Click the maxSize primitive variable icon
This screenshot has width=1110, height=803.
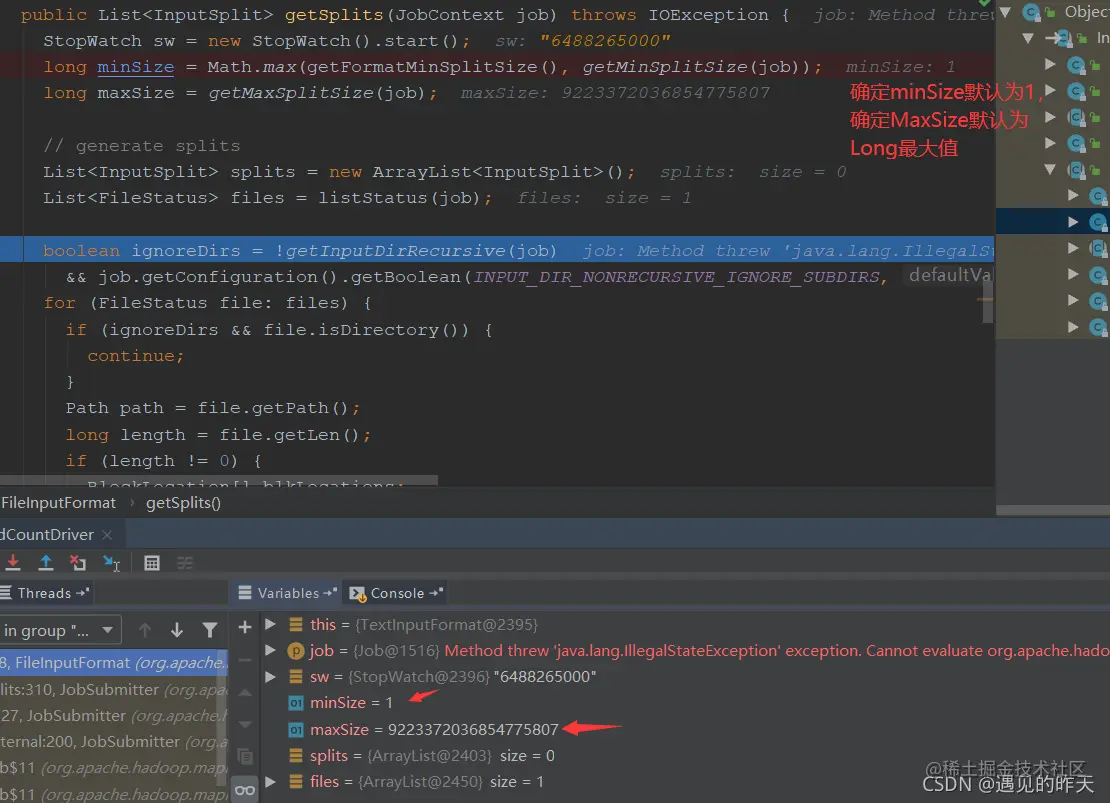tap(296, 730)
